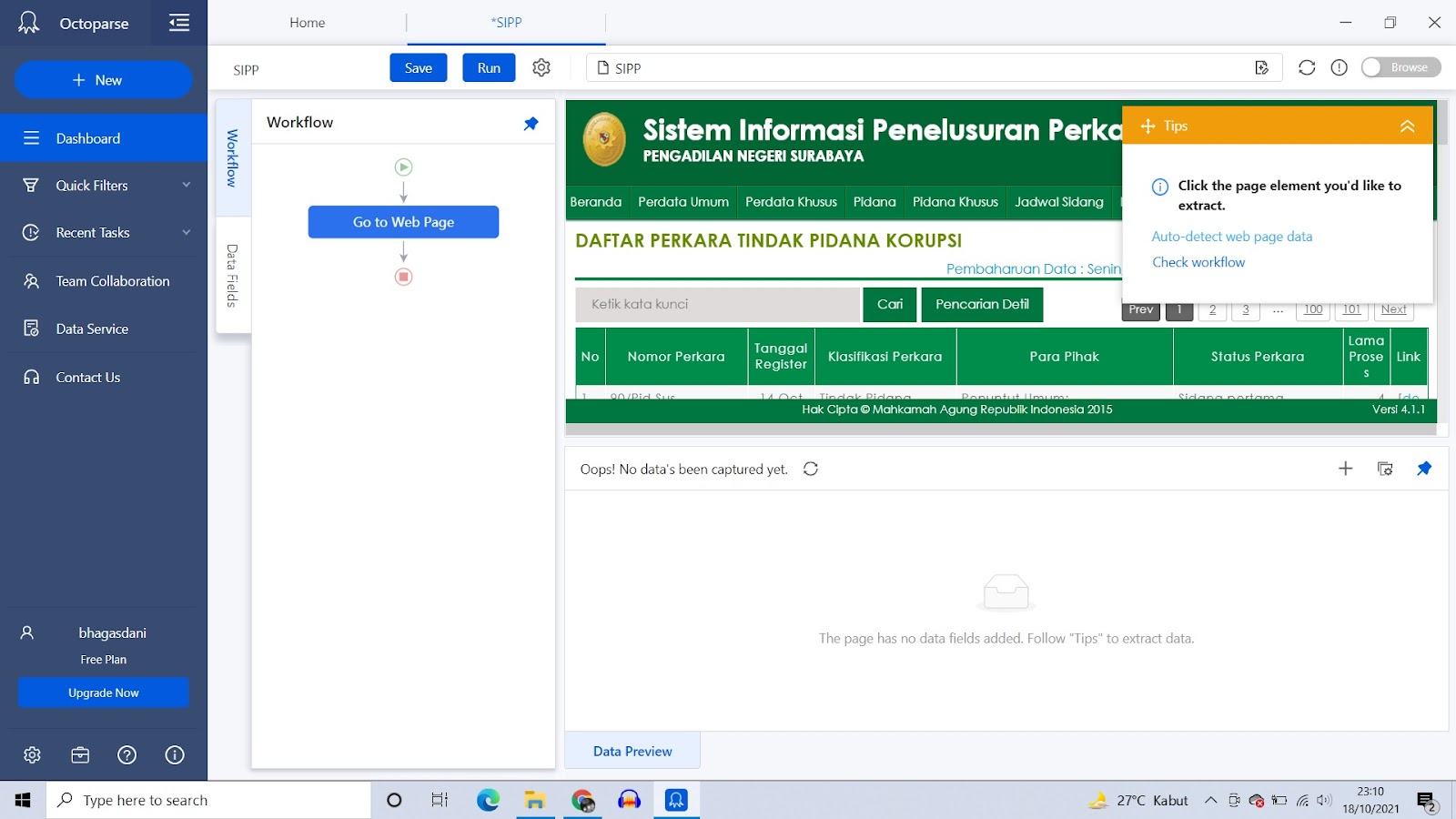
Task: Open the toolbox icon in sidebar footer
Action: (x=80, y=754)
